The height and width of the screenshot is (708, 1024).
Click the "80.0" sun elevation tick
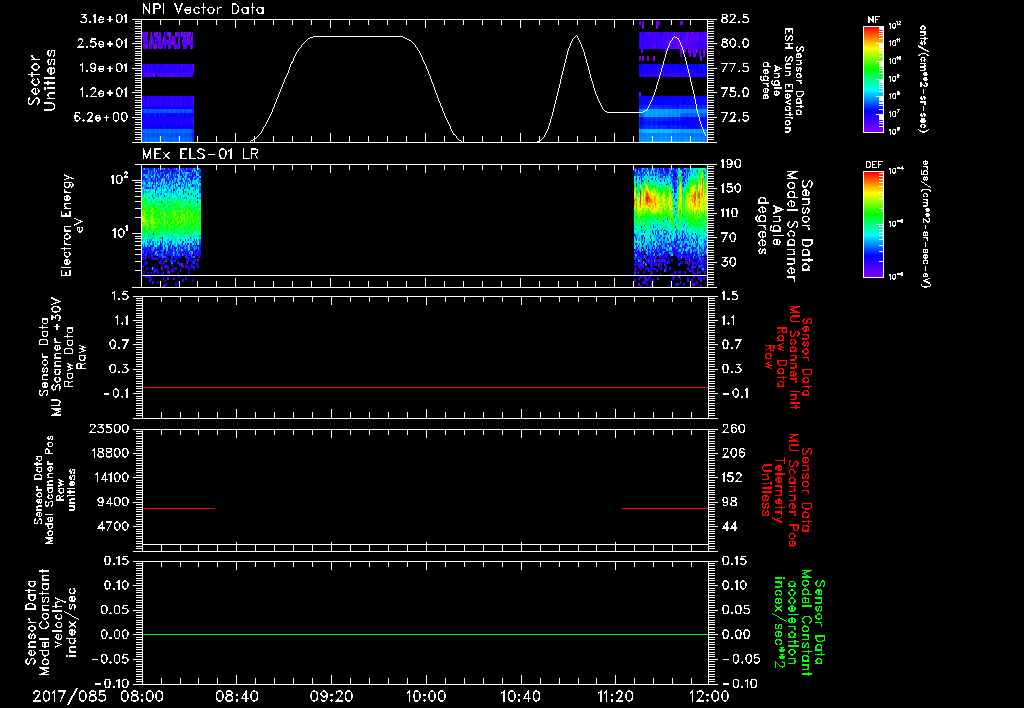click(x=735, y=43)
